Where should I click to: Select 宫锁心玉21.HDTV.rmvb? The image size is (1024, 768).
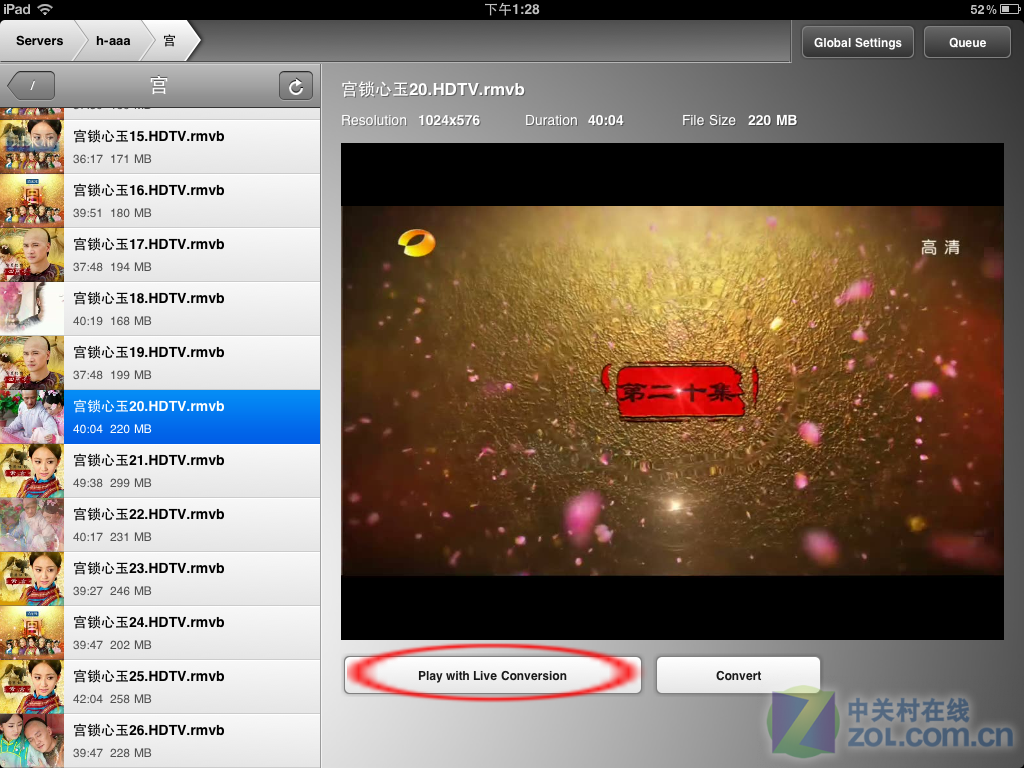(160, 471)
